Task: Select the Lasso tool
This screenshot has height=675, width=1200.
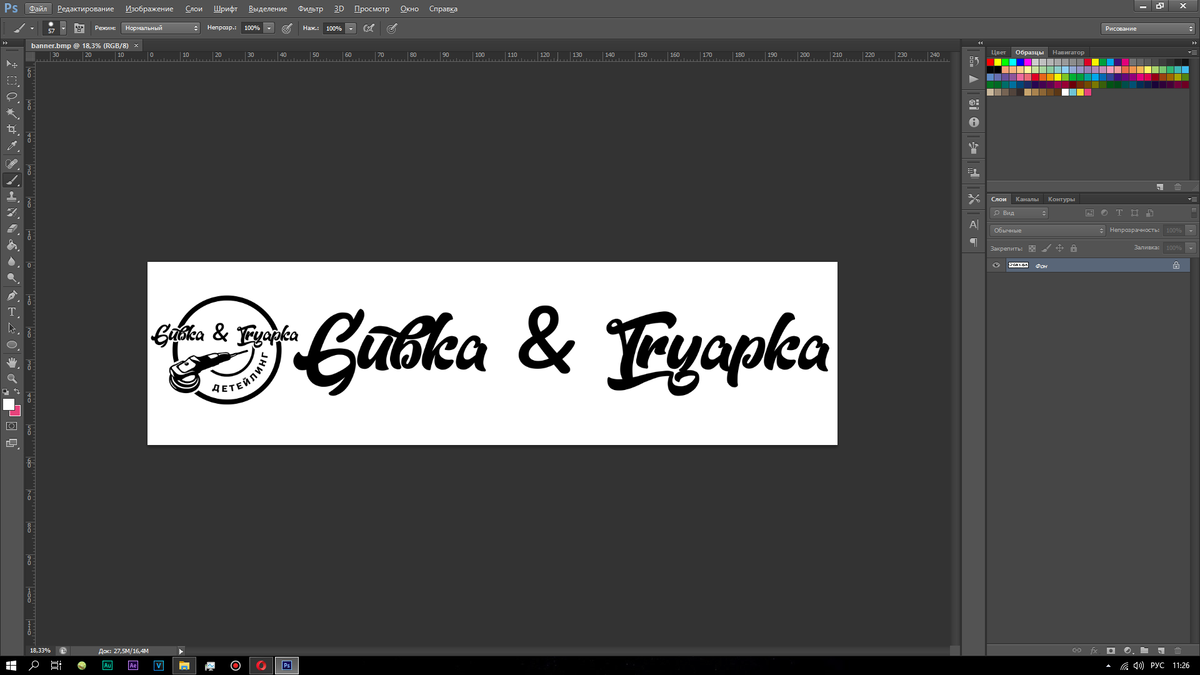Action: click(13, 96)
